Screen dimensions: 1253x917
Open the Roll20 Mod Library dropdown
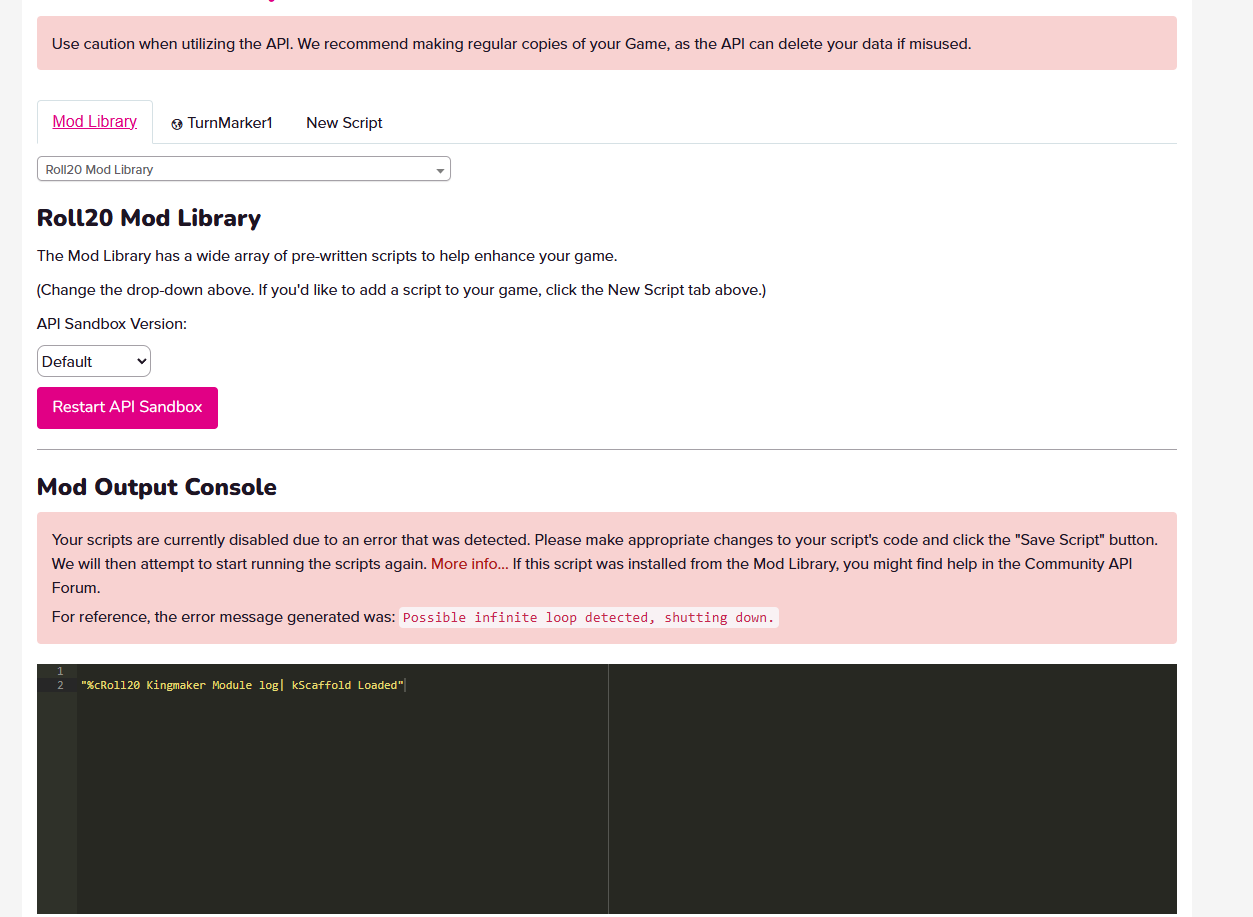[244, 169]
